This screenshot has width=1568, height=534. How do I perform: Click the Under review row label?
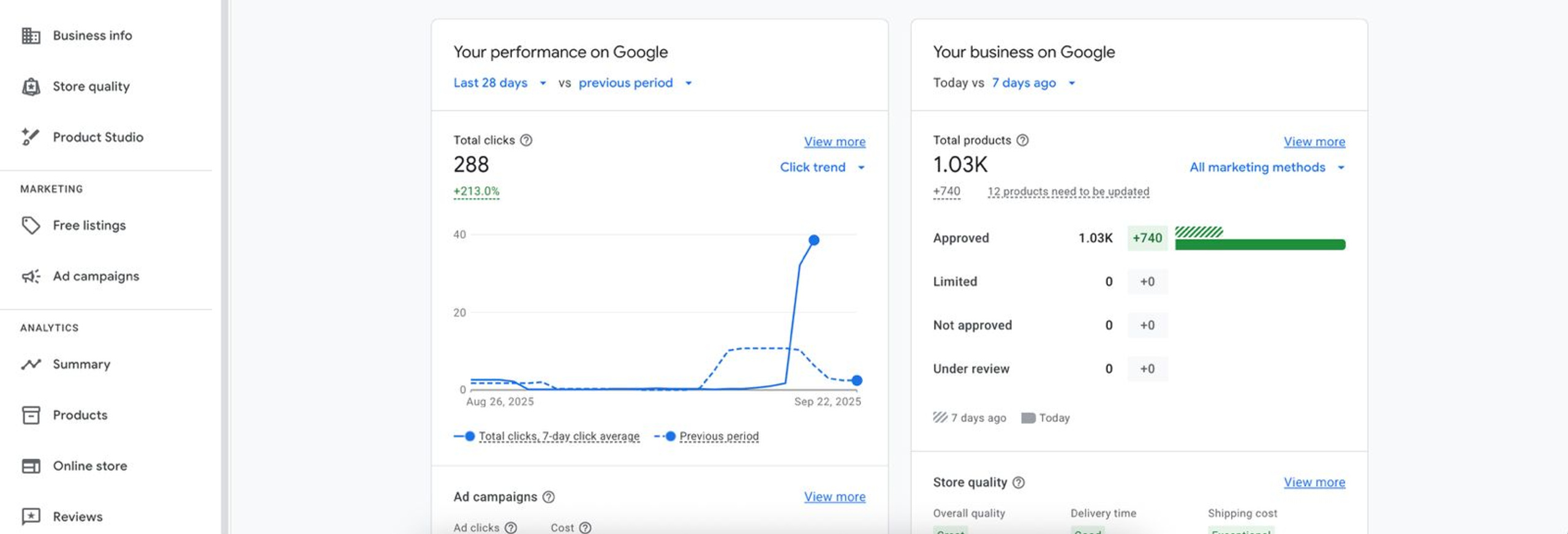tap(971, 369)
